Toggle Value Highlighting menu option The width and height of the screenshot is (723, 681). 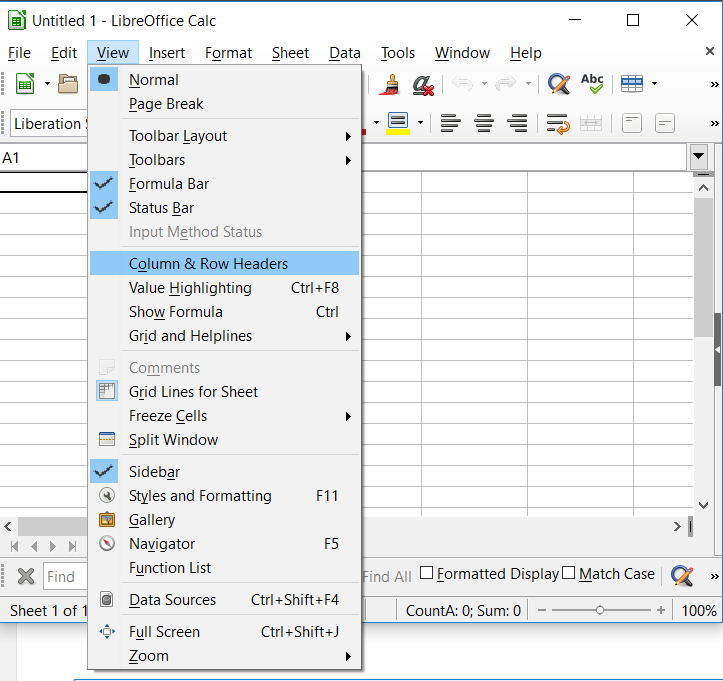click(x=224, y=288)
